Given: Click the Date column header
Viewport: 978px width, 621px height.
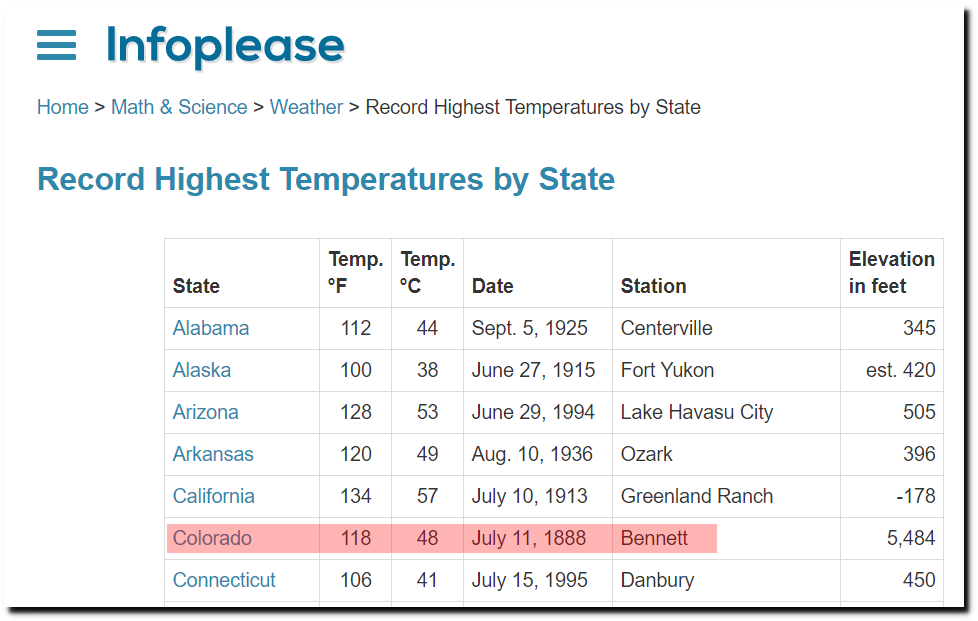Looking at the screenshot, I should [x=492, y=286].
